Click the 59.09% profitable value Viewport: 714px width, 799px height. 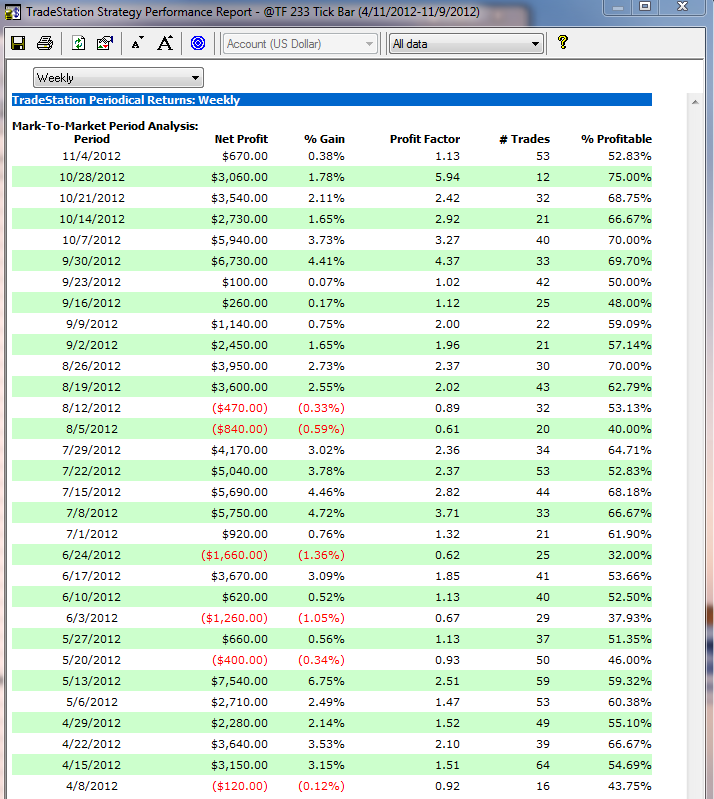click(629, 324)
